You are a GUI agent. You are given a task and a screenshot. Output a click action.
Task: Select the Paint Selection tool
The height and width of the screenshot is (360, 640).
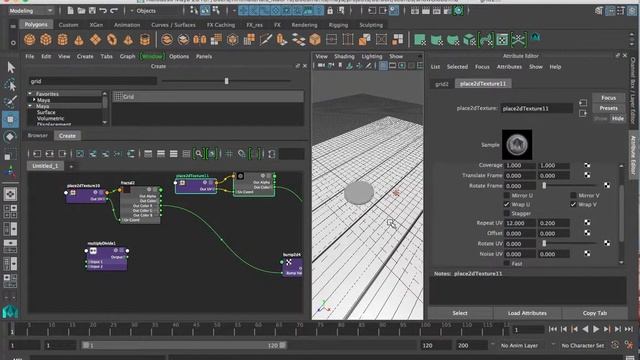click(x=11, y=102)
